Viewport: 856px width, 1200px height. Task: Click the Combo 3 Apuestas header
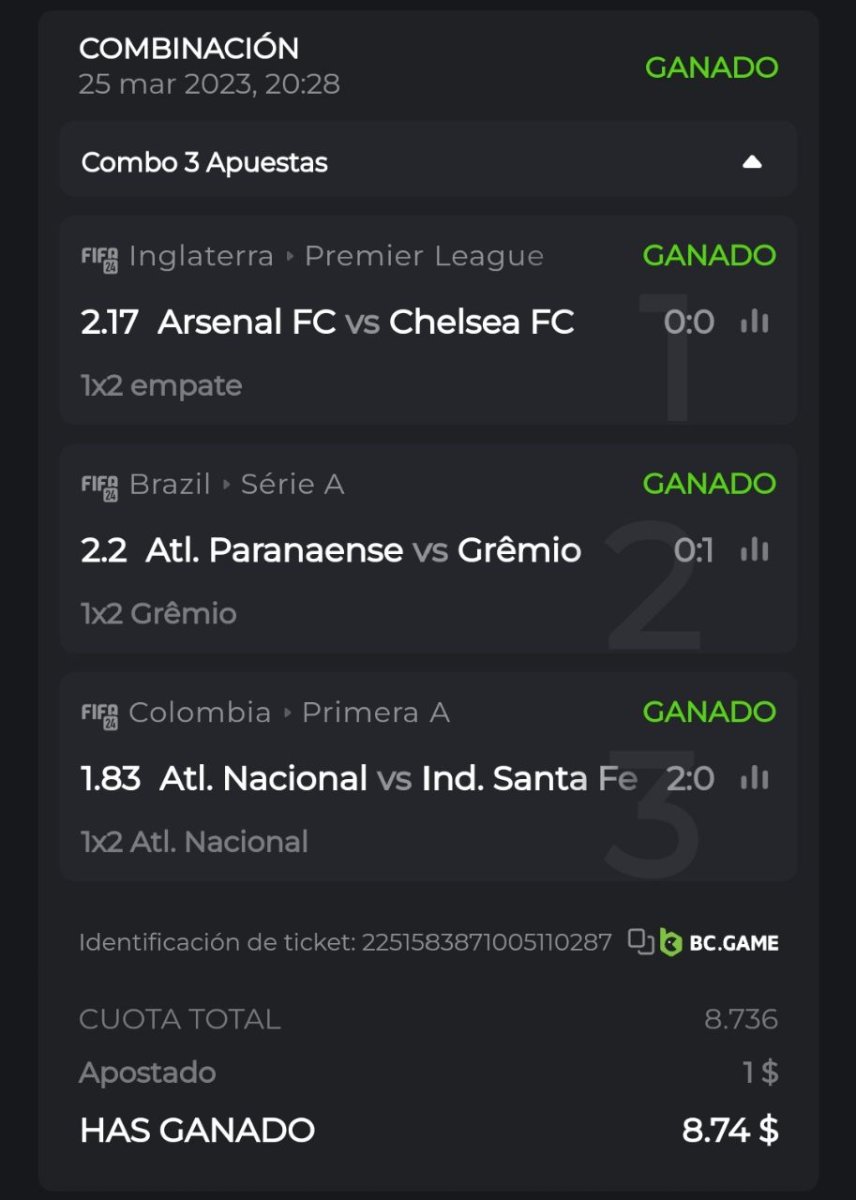coord(205,162)
